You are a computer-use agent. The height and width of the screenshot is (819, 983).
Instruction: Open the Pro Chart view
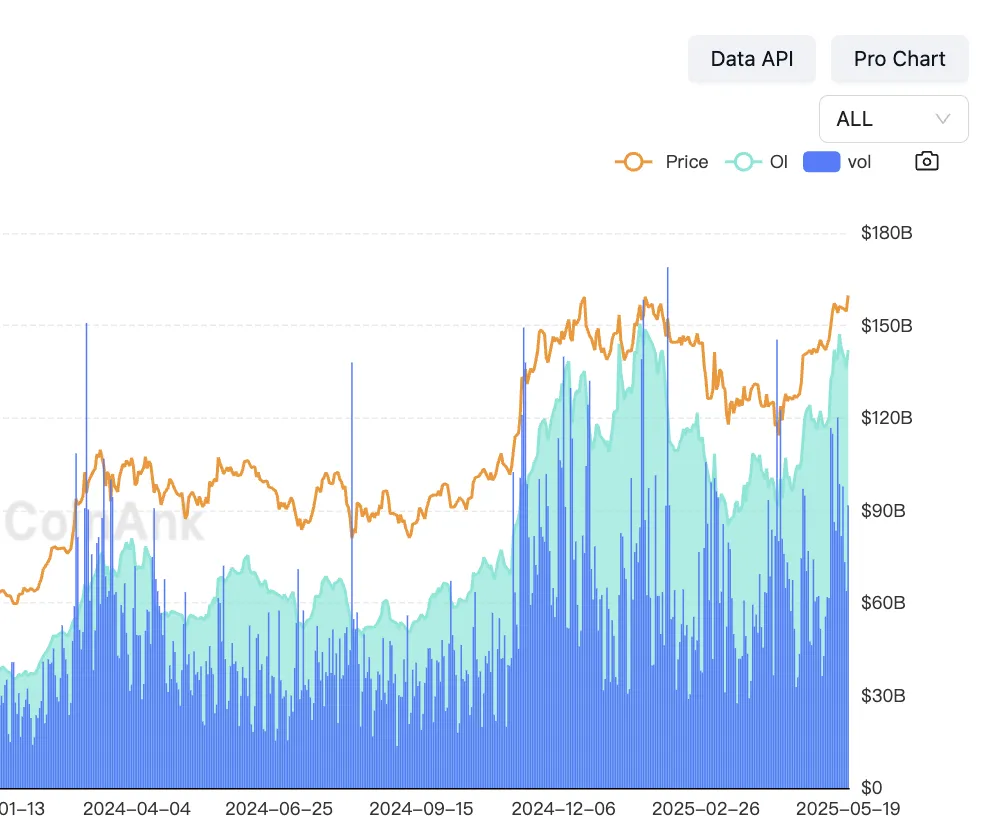(900, 59)
